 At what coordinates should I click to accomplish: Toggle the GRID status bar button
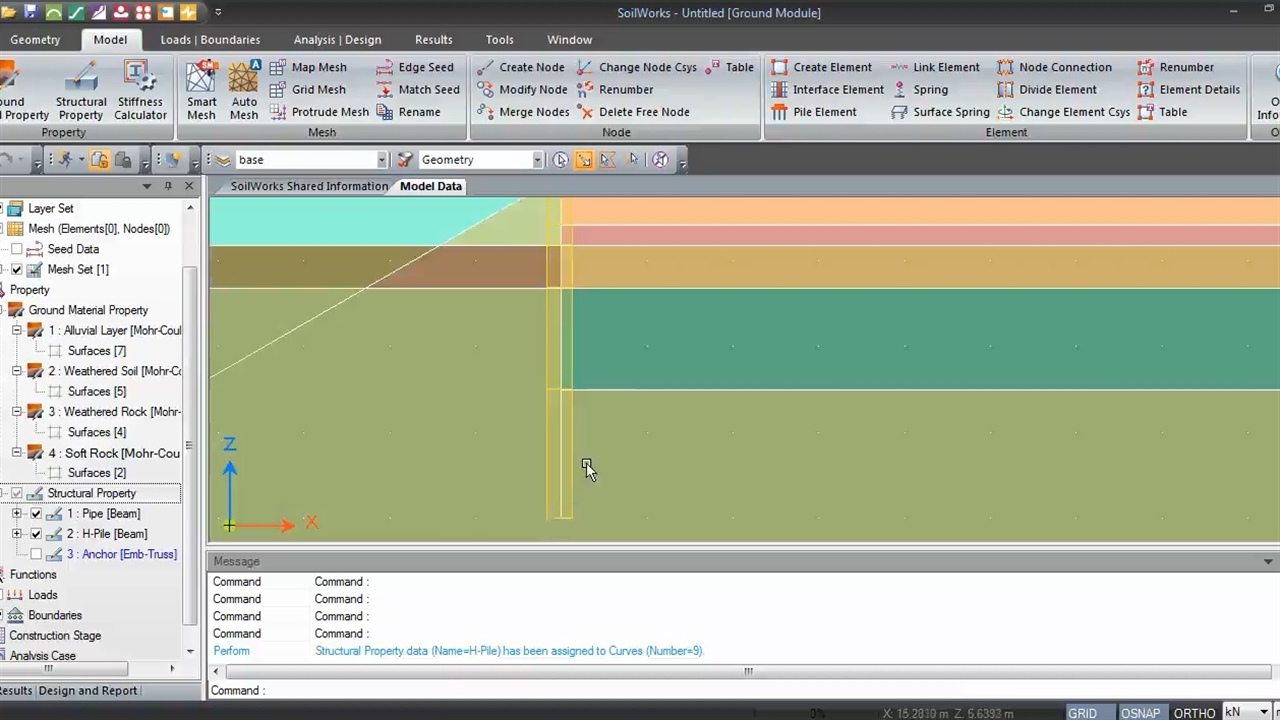pyautogui.click(x=1082, y=713)
